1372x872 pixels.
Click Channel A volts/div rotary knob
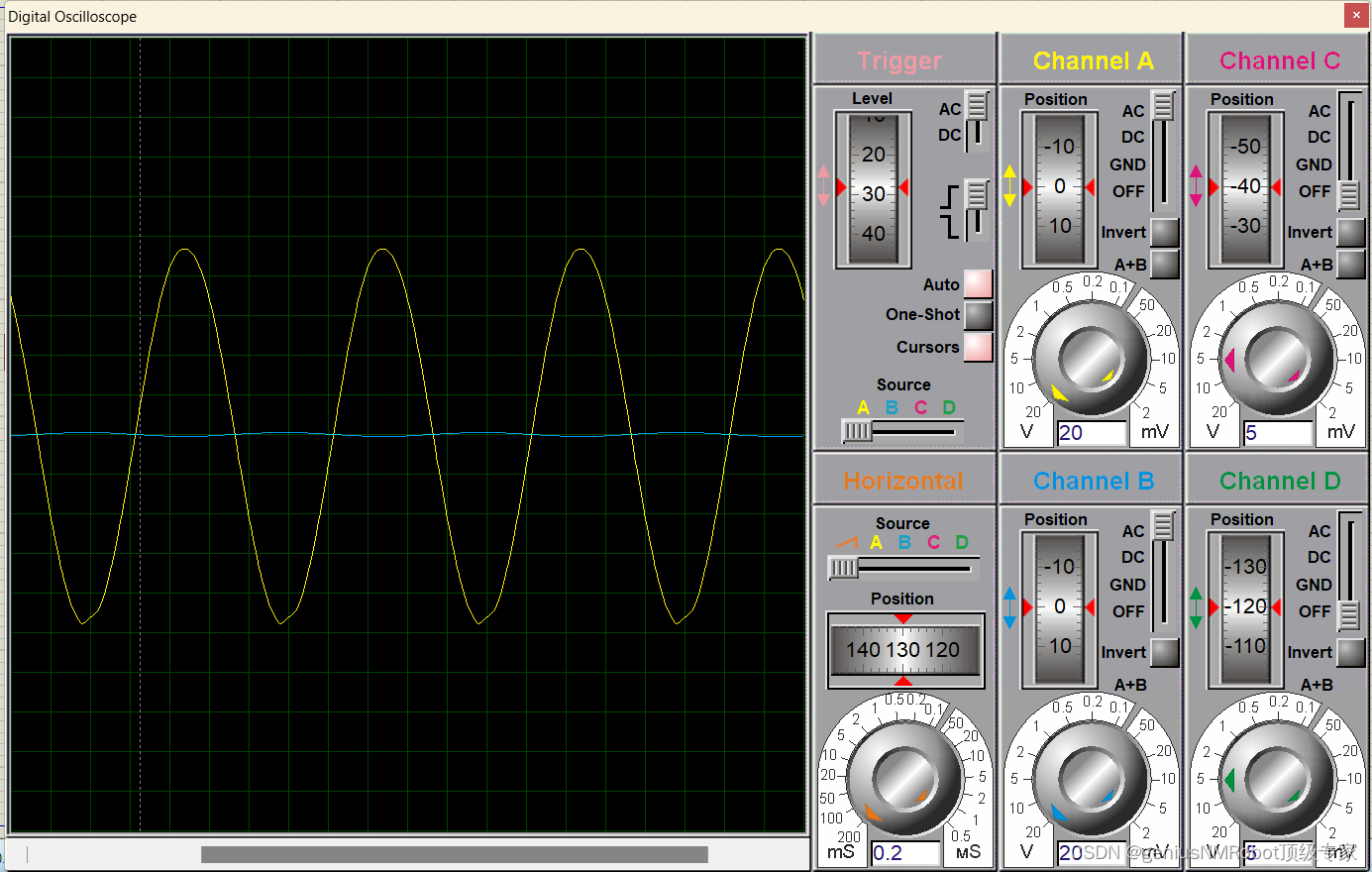click(x=1090, y=359)
